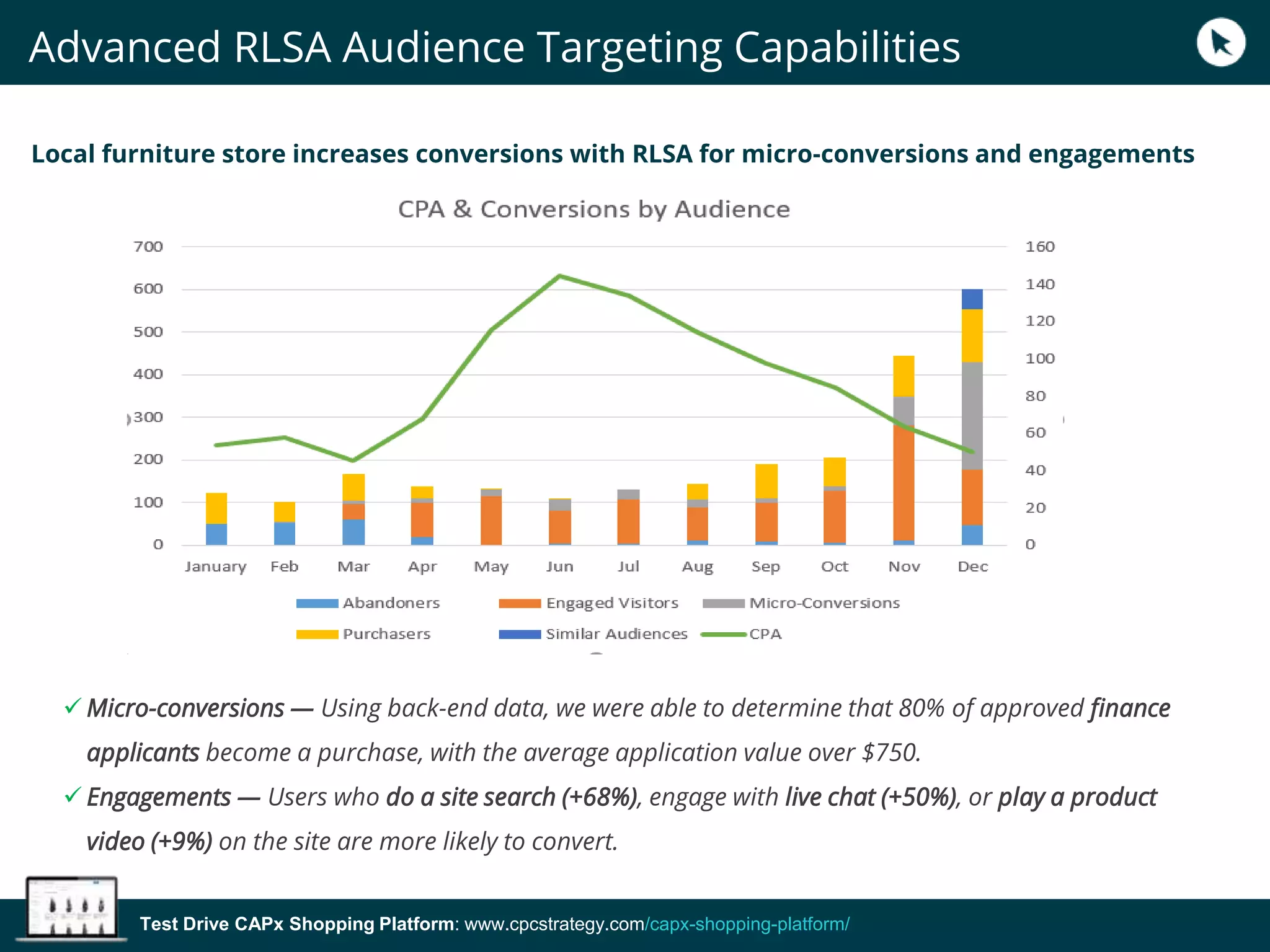
Task: Click the CPA line peak at June
Action: click(x=559, y=276)
